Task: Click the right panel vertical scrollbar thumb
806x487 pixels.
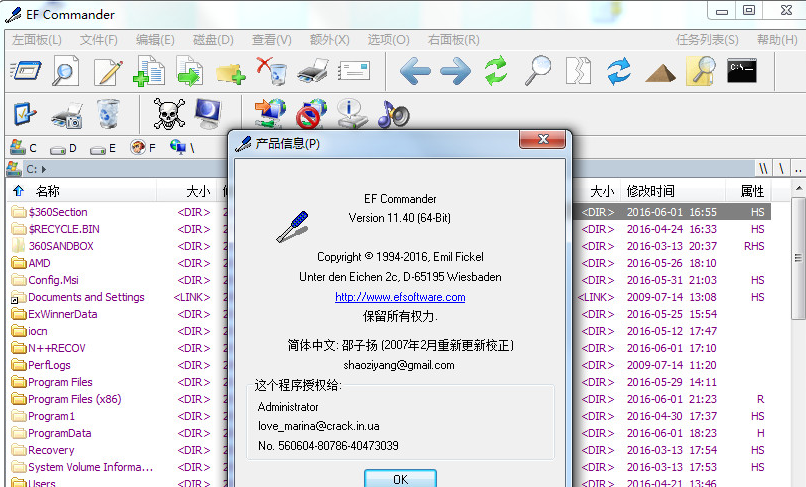Action: click(798, 257)
